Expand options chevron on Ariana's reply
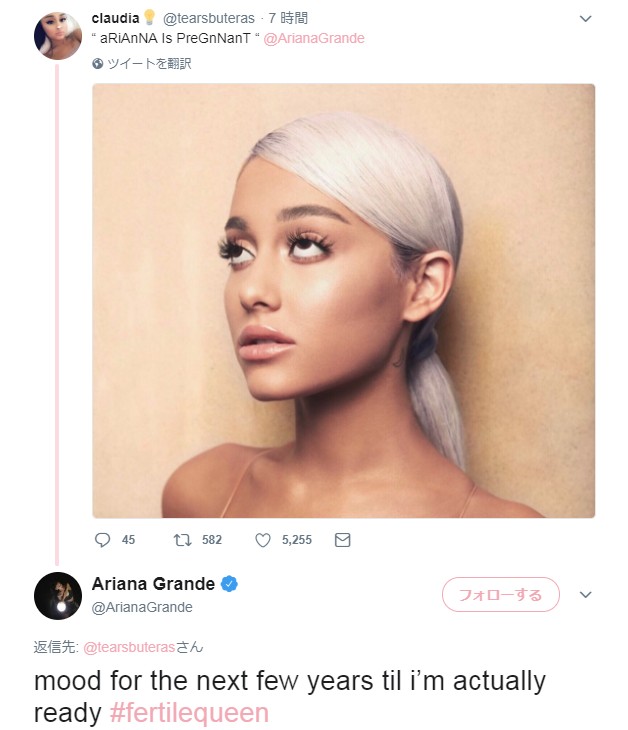The width and height of the screenshot is (628, 730). coord(586,595)
